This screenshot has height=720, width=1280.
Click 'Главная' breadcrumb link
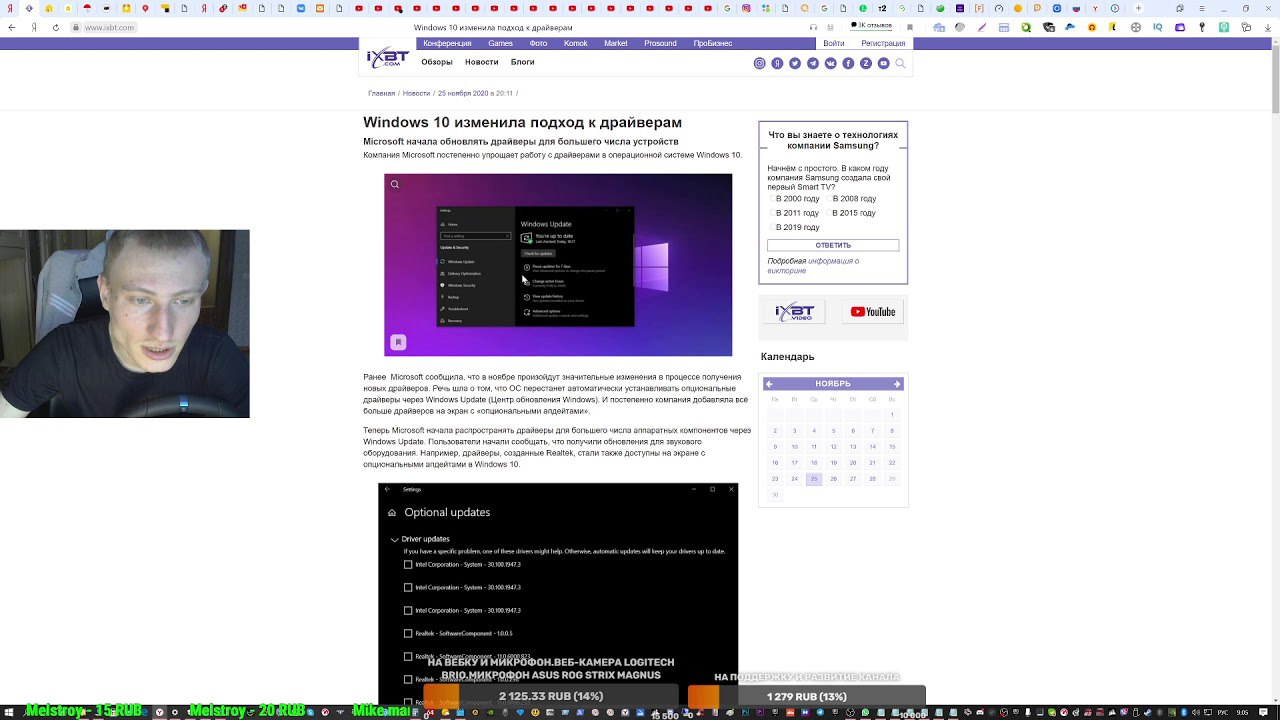click(x=381, y=93)
